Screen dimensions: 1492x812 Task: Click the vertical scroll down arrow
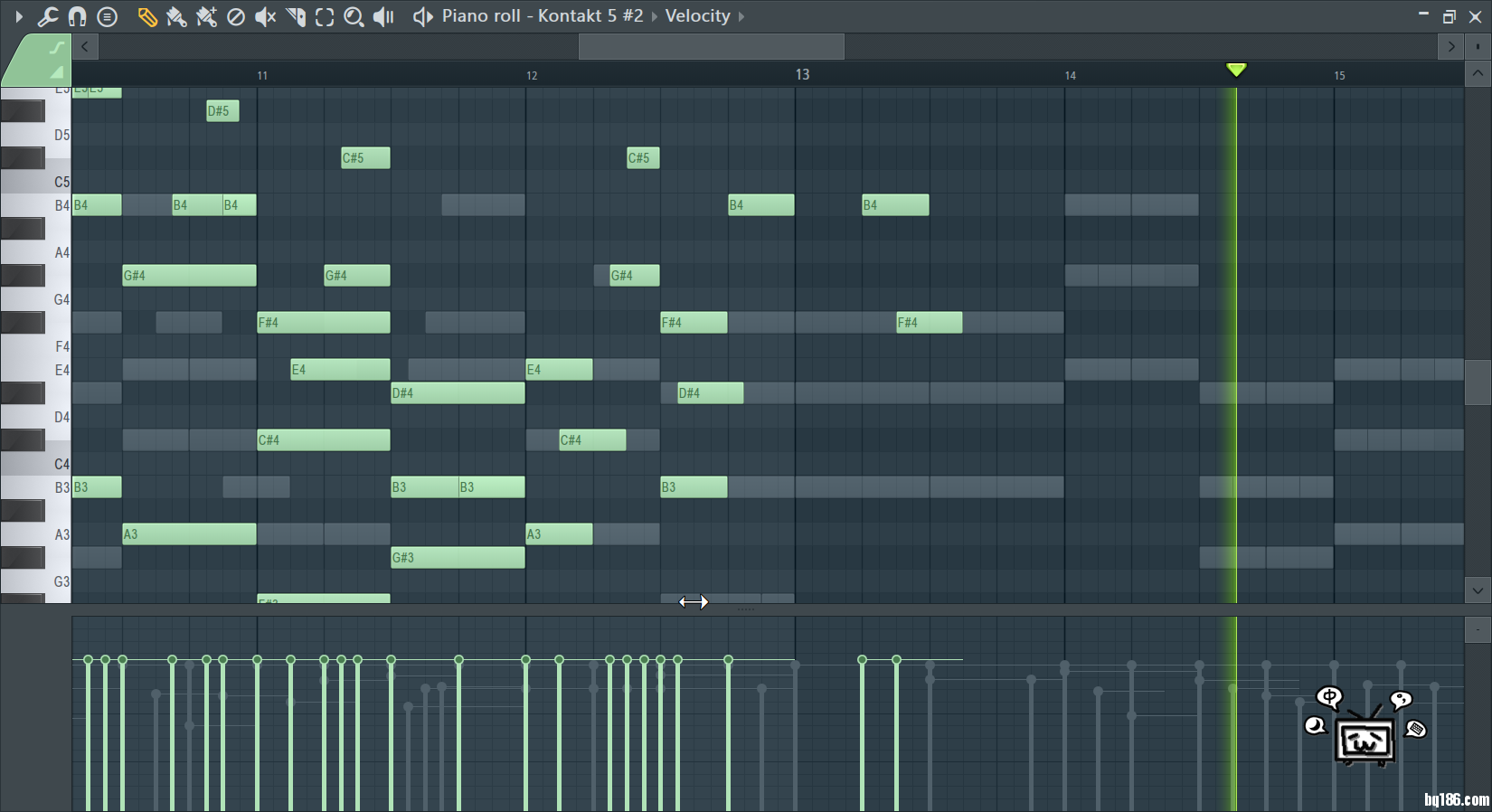[1478, 590]
